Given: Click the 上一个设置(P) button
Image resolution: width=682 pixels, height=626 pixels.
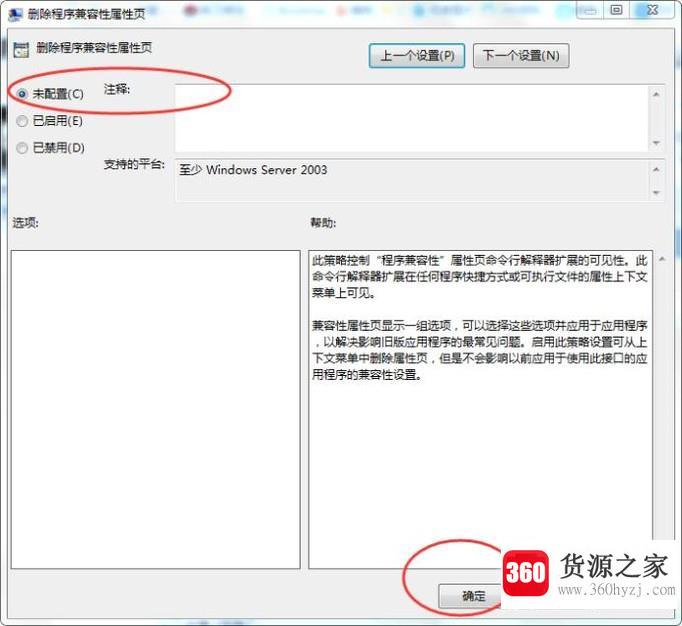Looking at the screenshot, I should click(x=417, y=56).
